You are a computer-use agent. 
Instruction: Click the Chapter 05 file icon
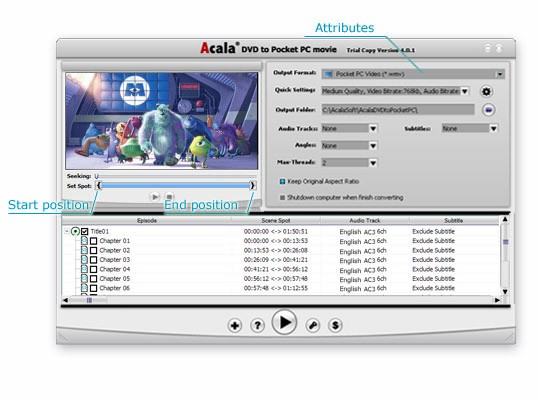[x=84, y=278]
